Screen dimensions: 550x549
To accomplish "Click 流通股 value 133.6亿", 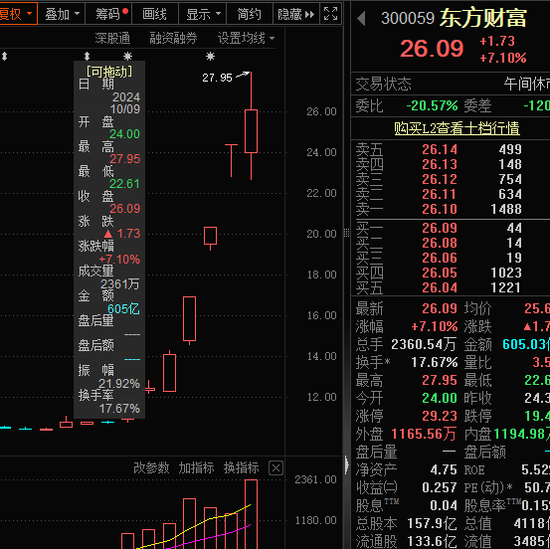I will click(x=432, y=541).
